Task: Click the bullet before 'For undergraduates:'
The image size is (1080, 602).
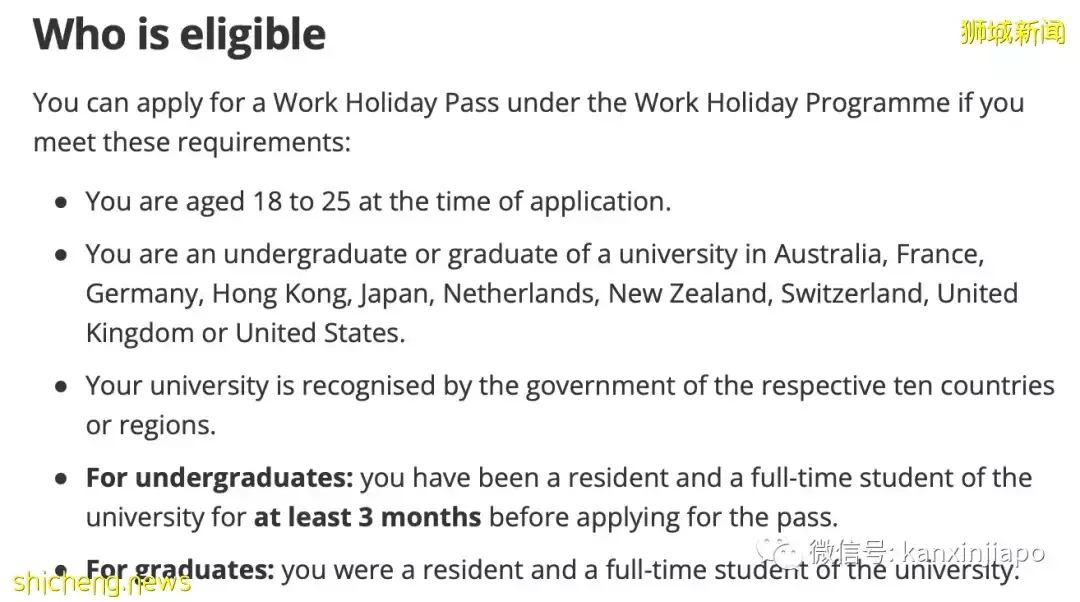Action: point(61,478)
